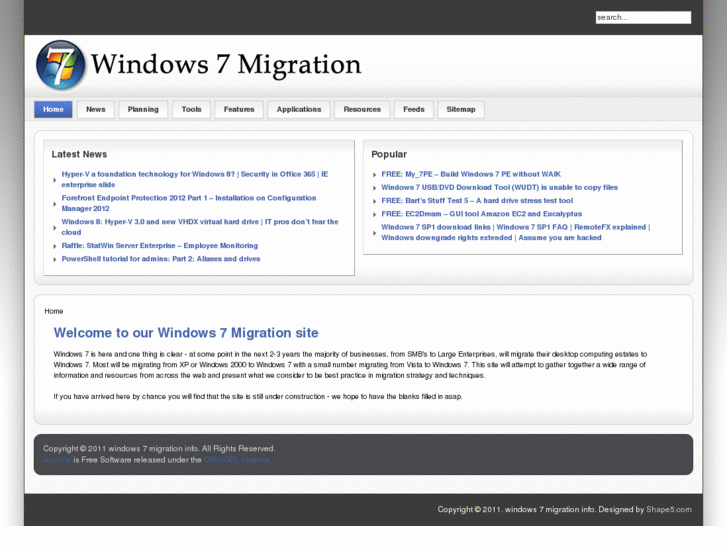Open Raffle StatWin Server Enterprise link
The width and height of the screenshot is (727, 545).
point(159,246)
